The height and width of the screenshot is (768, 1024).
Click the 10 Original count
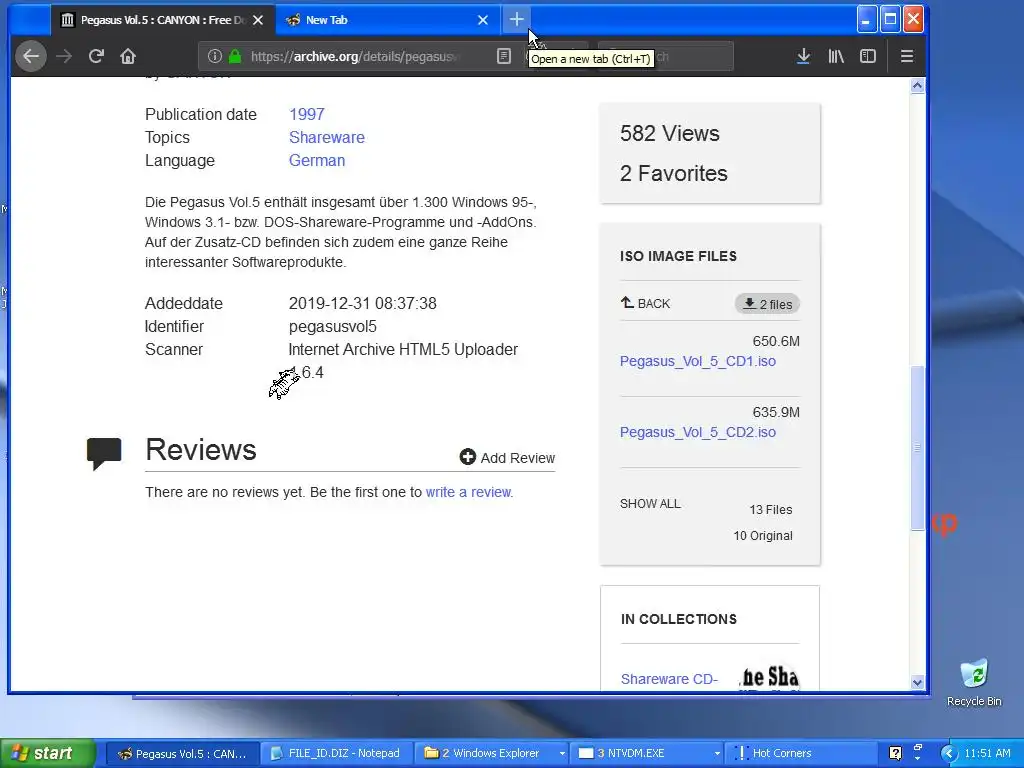click(763, 536)
